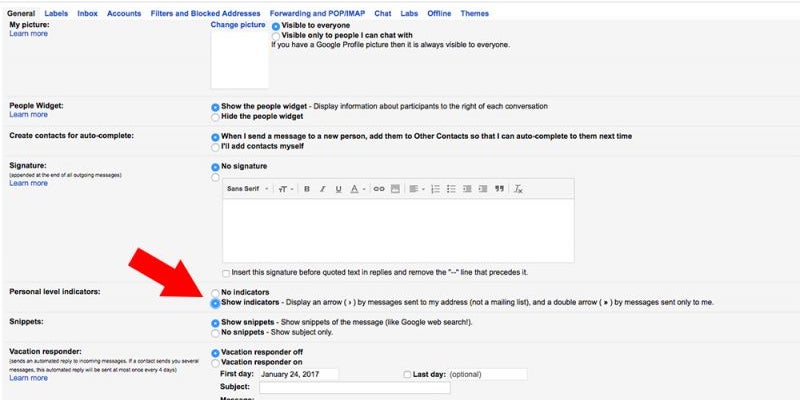Select Visible to everyone for picture
The image size is (800, 400).
tap(276, 26)
